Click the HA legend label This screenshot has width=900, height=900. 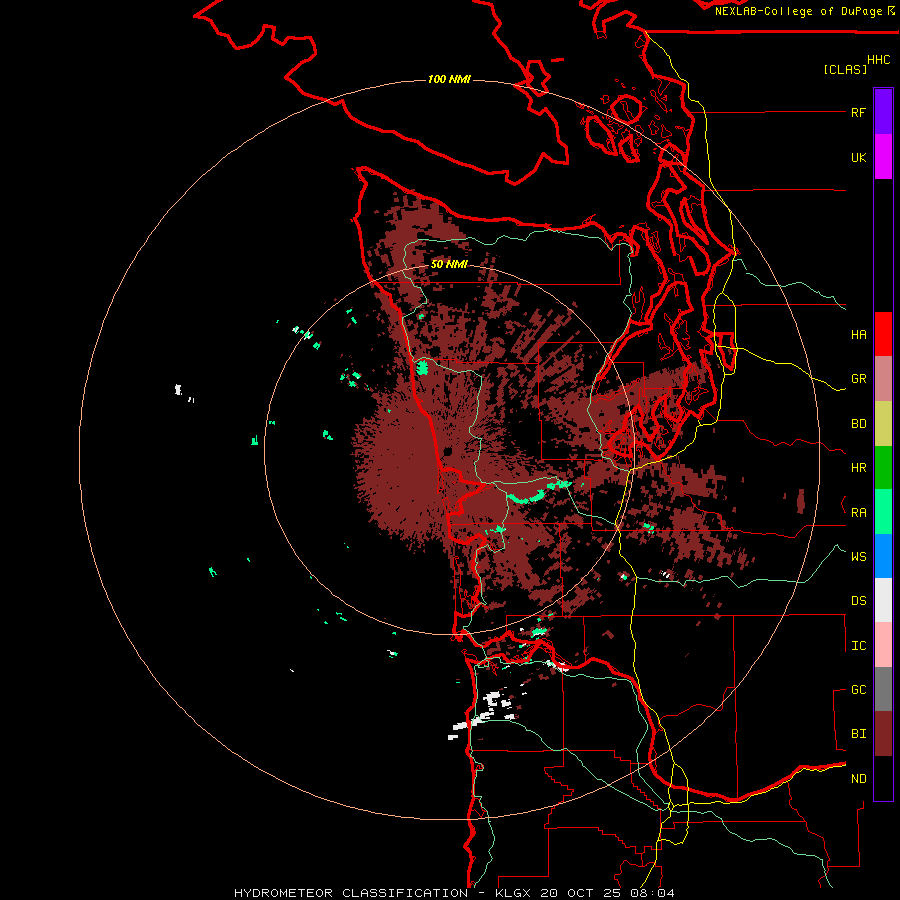tap(858, 335)
